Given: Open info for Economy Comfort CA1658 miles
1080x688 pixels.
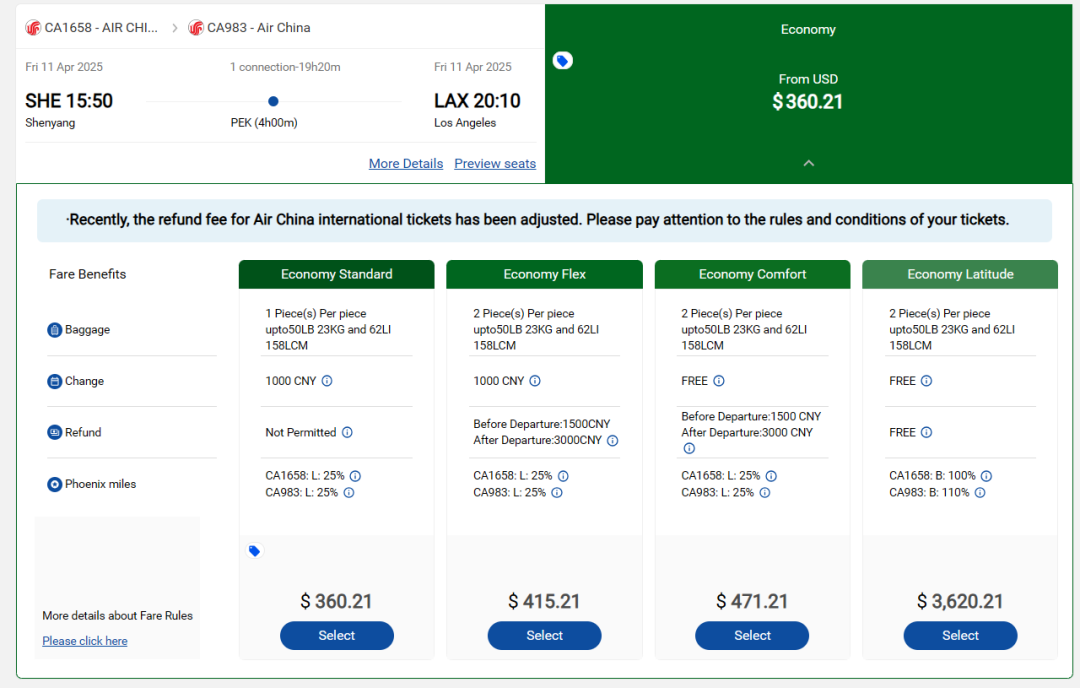Looking at the screenshot, I should [771, 476].
